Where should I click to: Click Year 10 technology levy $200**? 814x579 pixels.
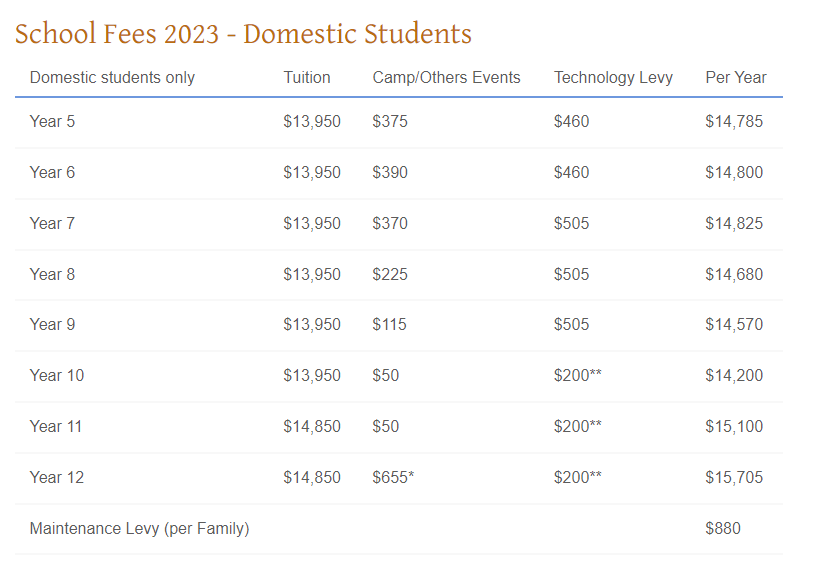click(578, 375)
